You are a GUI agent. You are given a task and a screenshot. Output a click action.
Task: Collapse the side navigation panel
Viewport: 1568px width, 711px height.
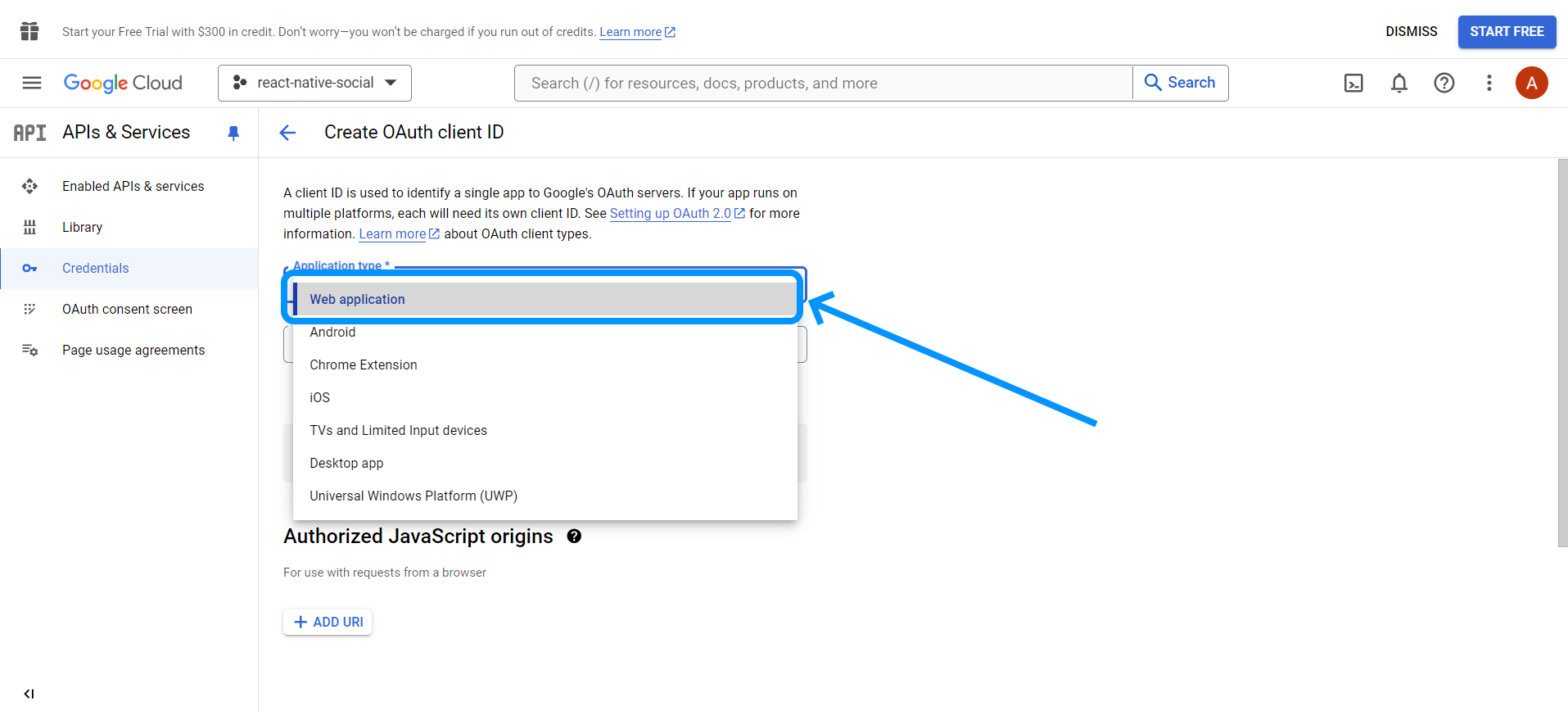click(x=29, y=694)
